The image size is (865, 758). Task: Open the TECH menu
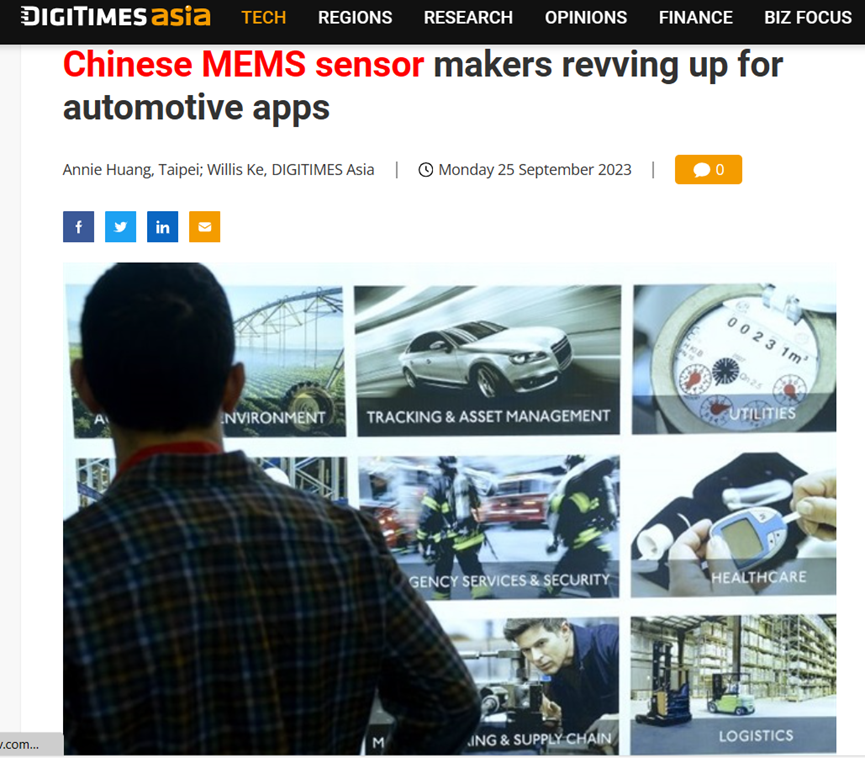tap(264, 18)
